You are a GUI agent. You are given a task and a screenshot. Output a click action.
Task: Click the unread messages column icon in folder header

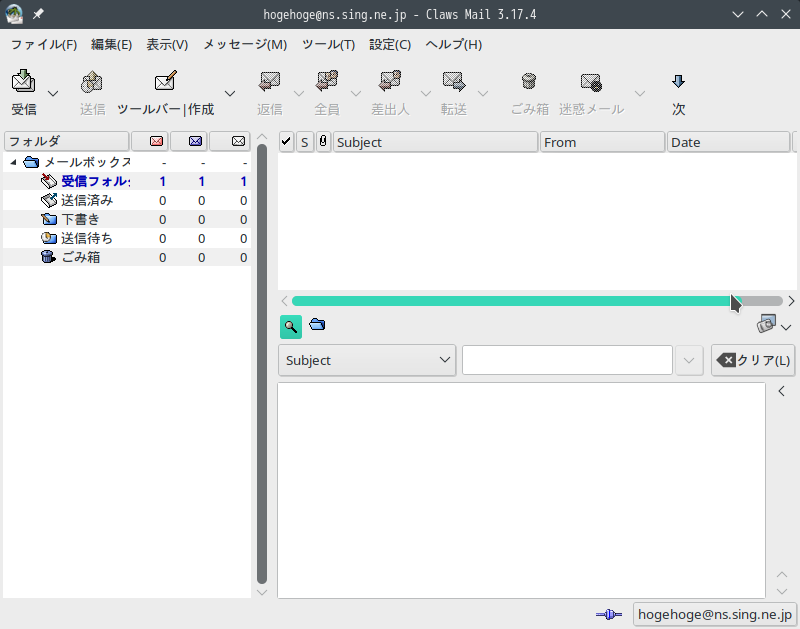pyautogui.click(x=195, y=141)
